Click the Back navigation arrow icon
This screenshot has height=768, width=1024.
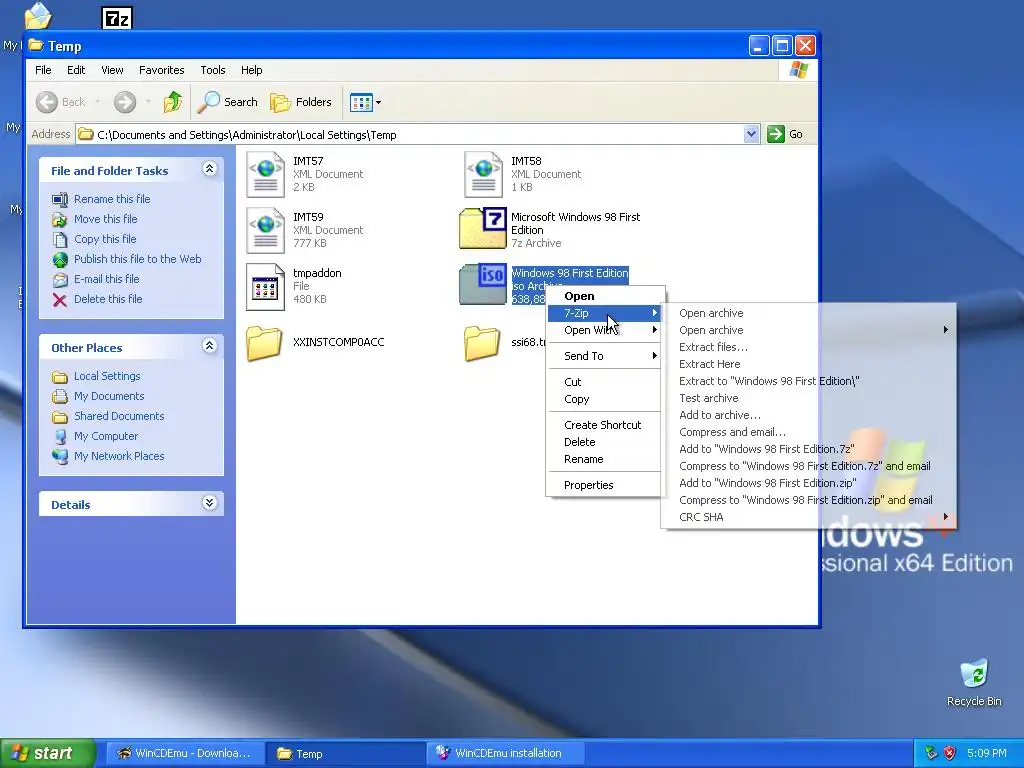(46, 102)
